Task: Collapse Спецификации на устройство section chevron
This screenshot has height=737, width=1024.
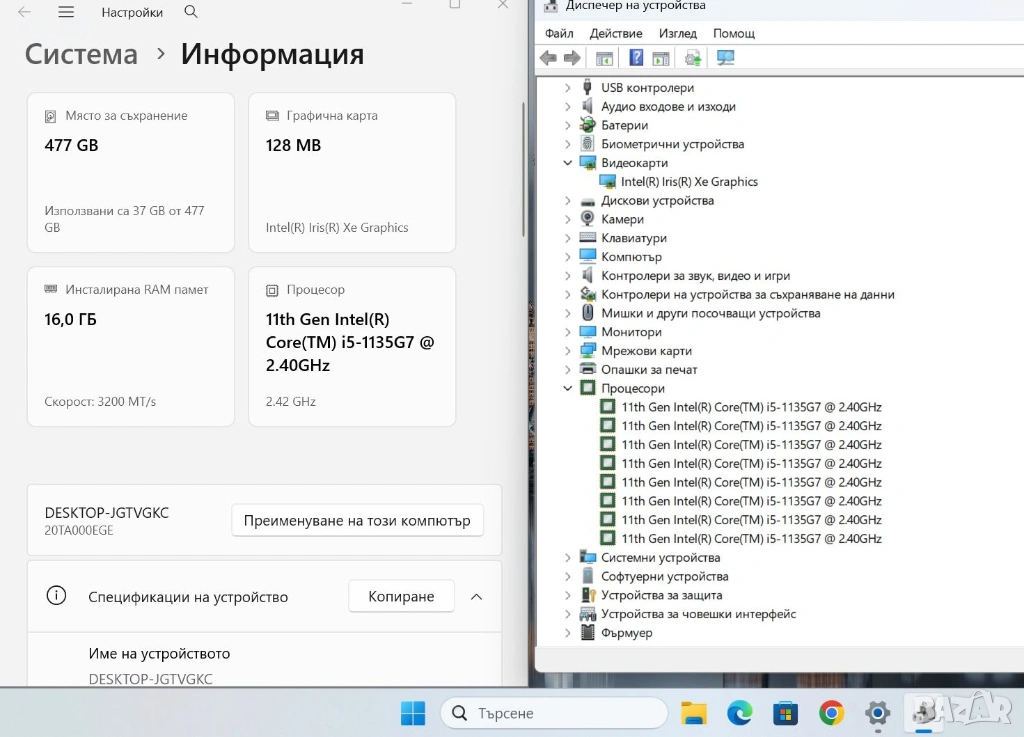Action: [x=476, y=597]
